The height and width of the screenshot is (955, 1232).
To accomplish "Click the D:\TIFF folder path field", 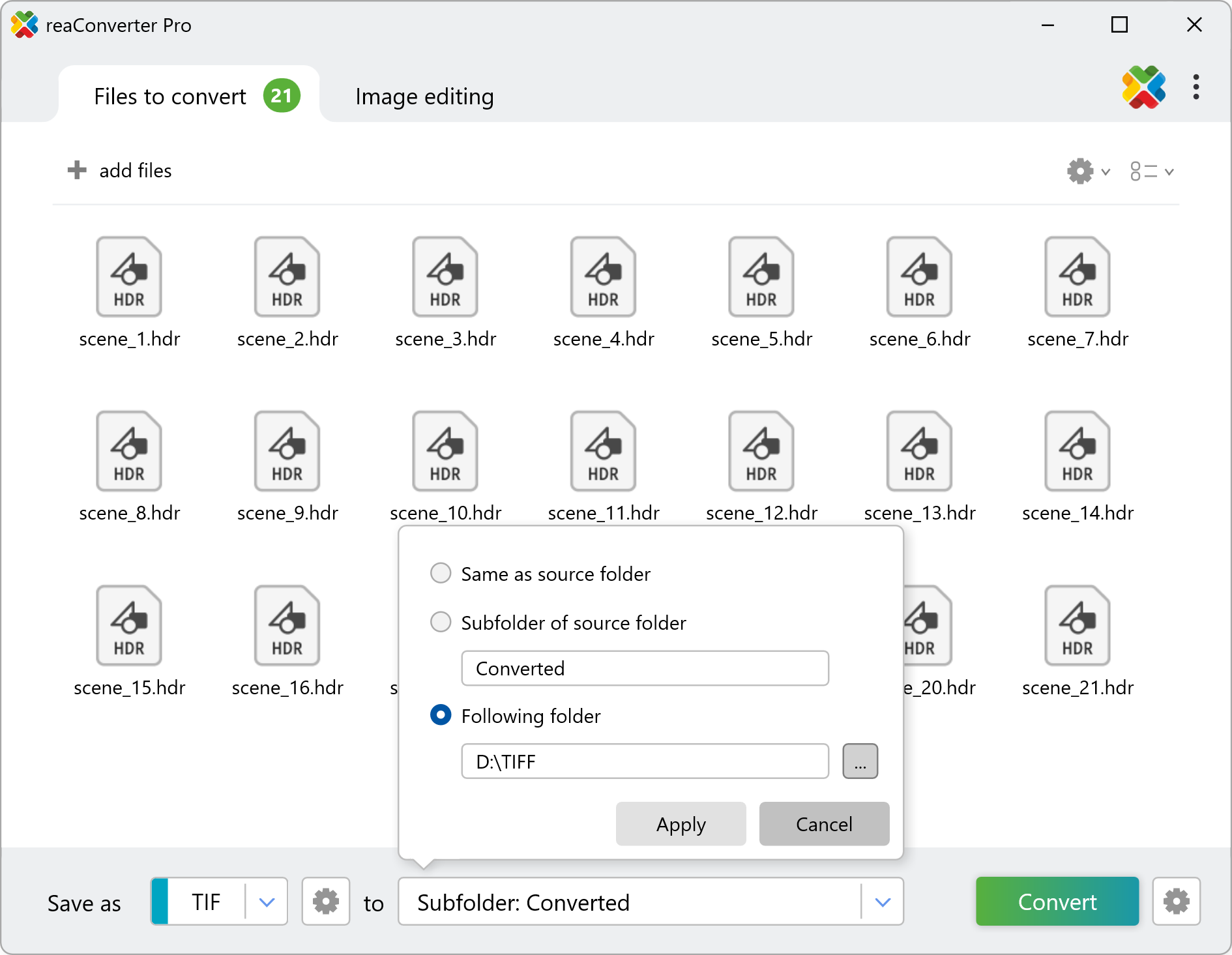I will click(644, 761).
